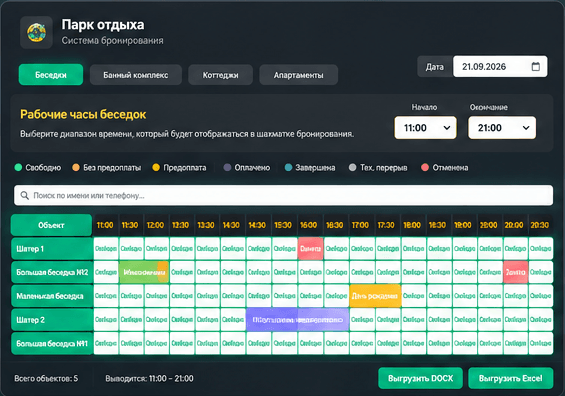Click the 11:00 time column header
Viewport: 565px width, 396px height.
[x=105, y=225]
